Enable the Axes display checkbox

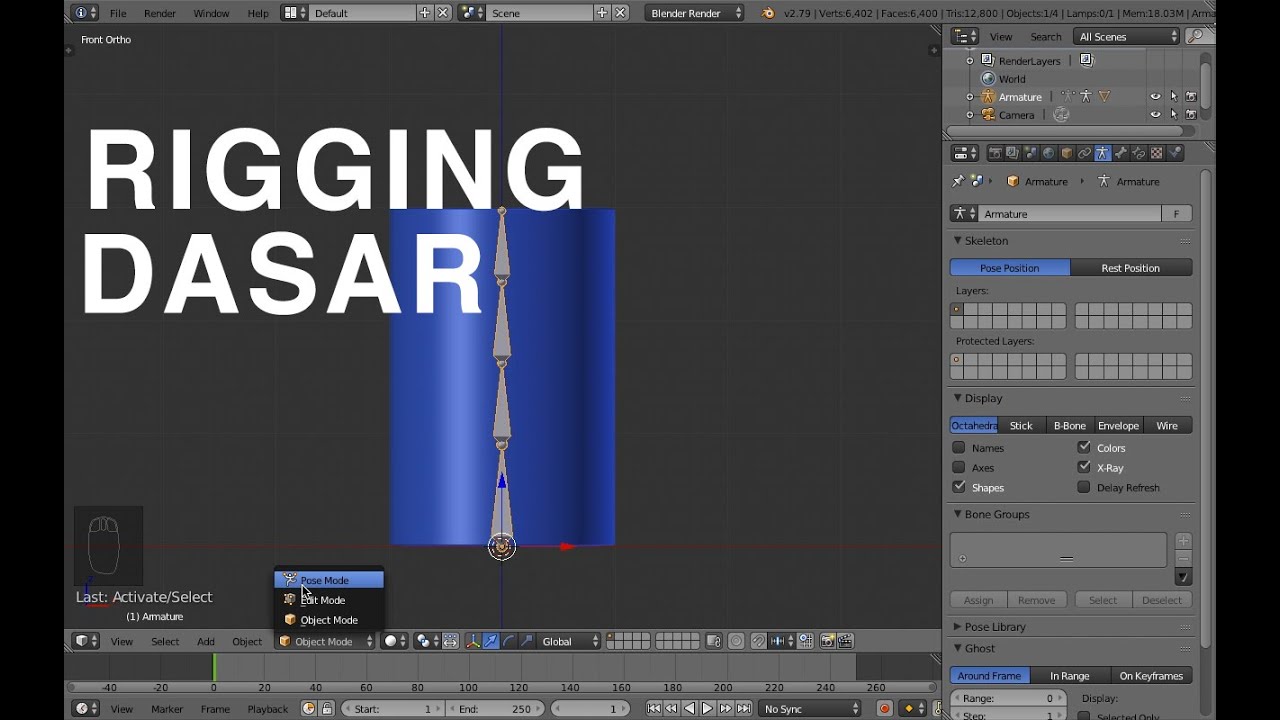(959, 467)
